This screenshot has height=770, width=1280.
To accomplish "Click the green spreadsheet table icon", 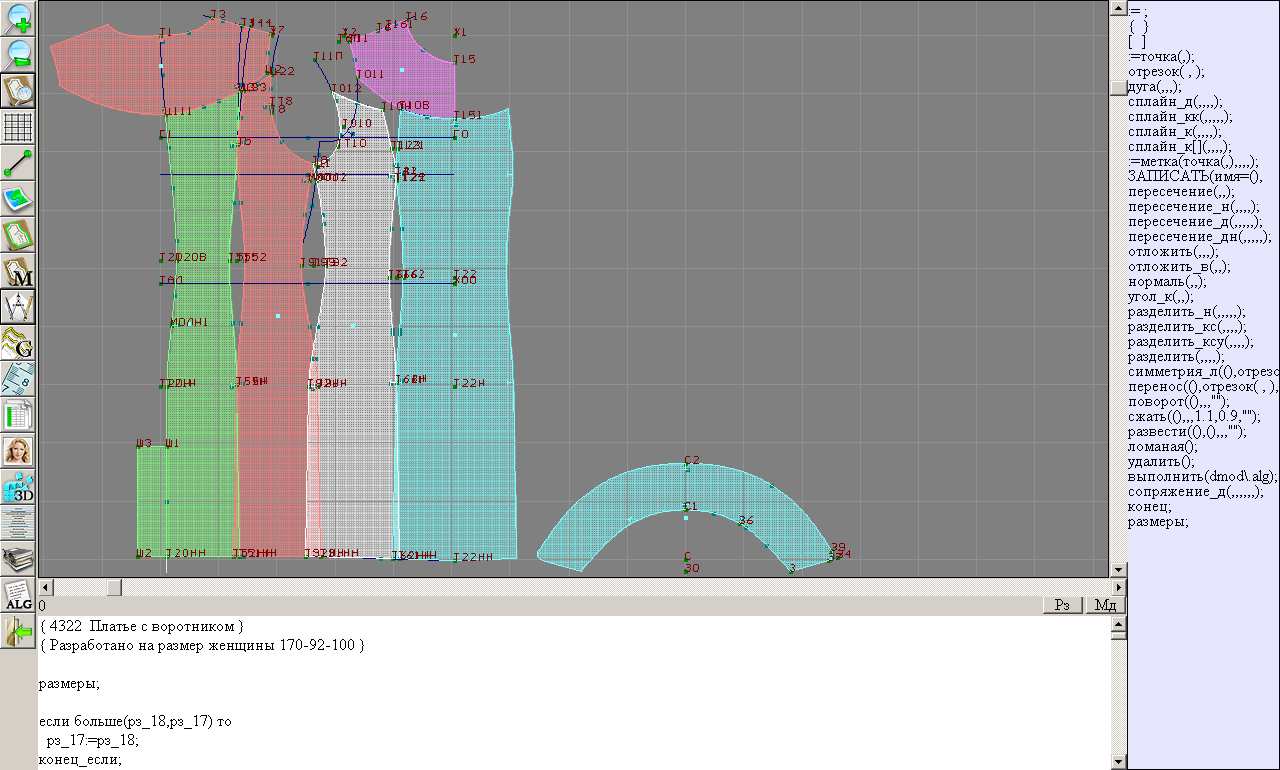I will tap(18, 414).
